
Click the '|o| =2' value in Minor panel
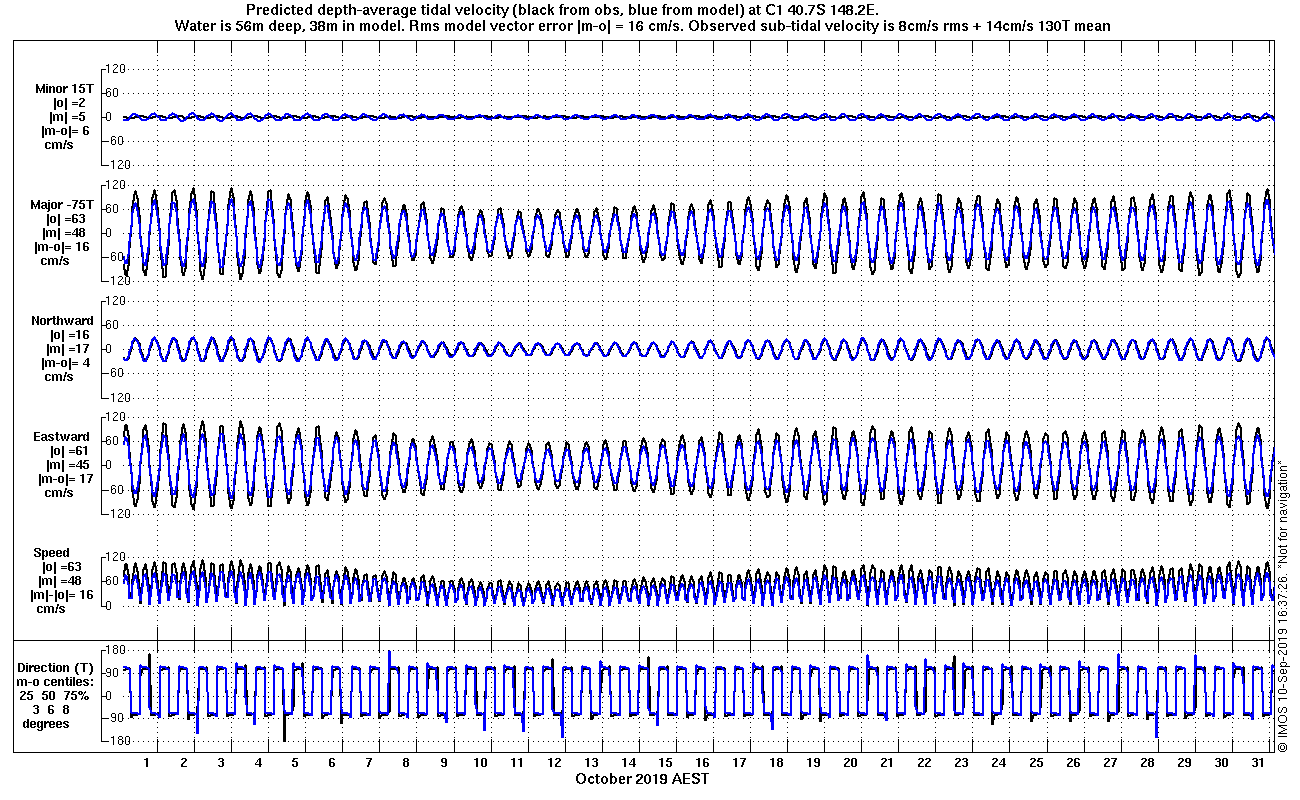pyautogui.click(x=69, y=103)
